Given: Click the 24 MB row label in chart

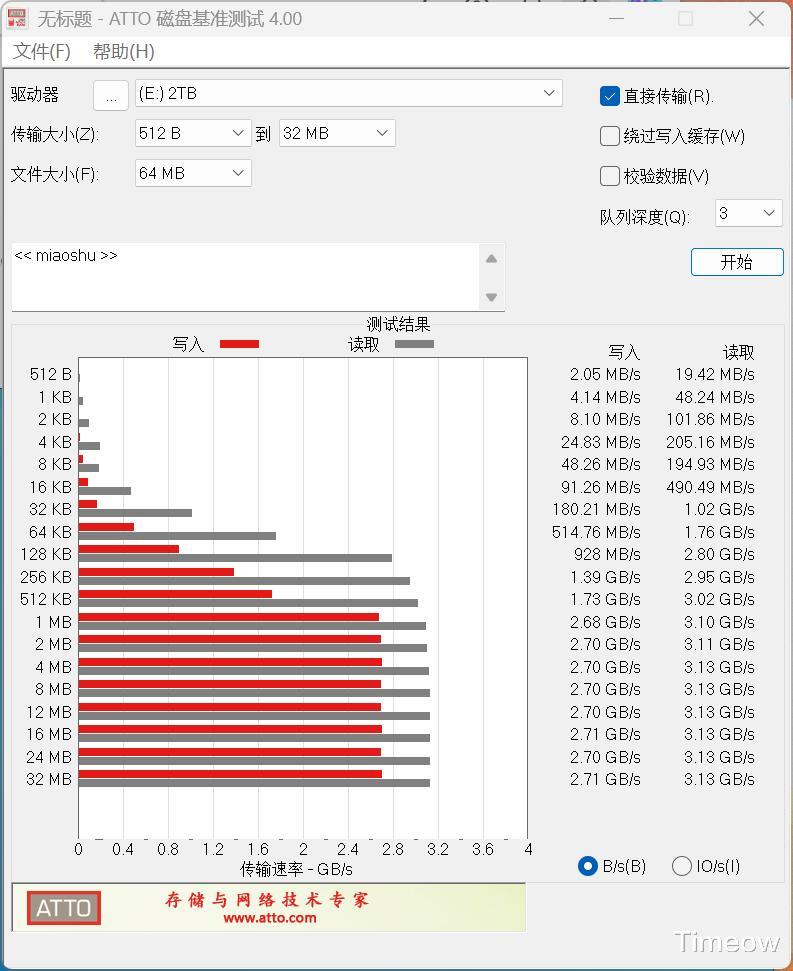Looking at the screenshot, I should (x=49, y=757).
